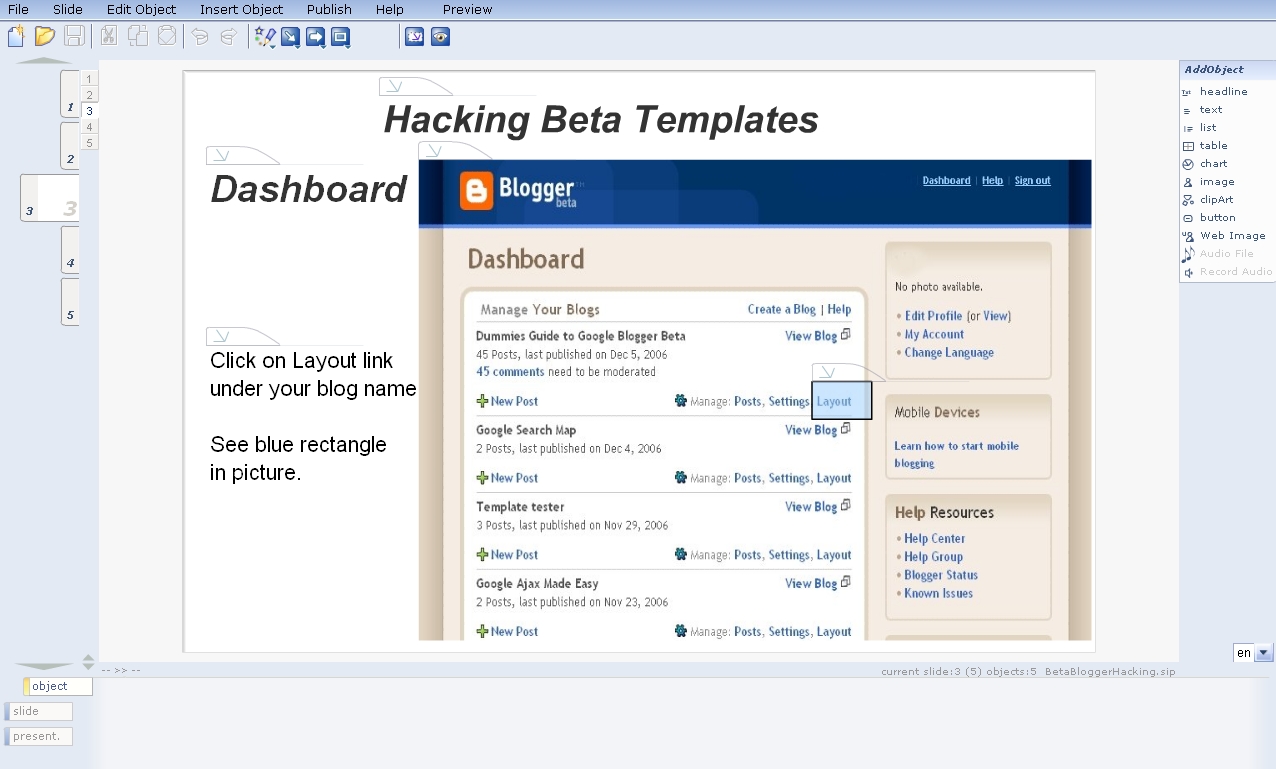Click the Record Audio entry
Screen dimensions: 1276x769
tap(1236, 271)
